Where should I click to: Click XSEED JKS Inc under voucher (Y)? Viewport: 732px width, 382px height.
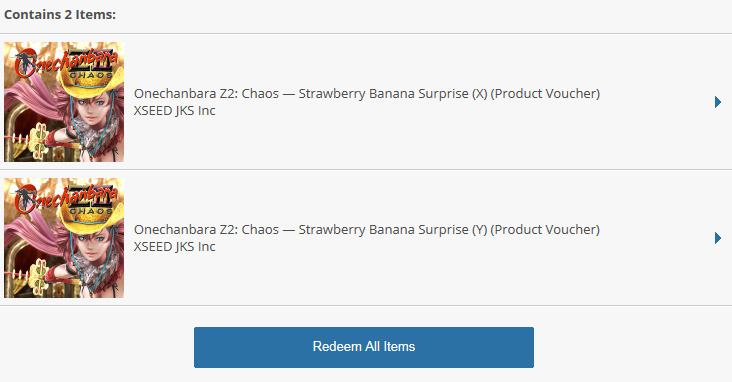point(175,247)
